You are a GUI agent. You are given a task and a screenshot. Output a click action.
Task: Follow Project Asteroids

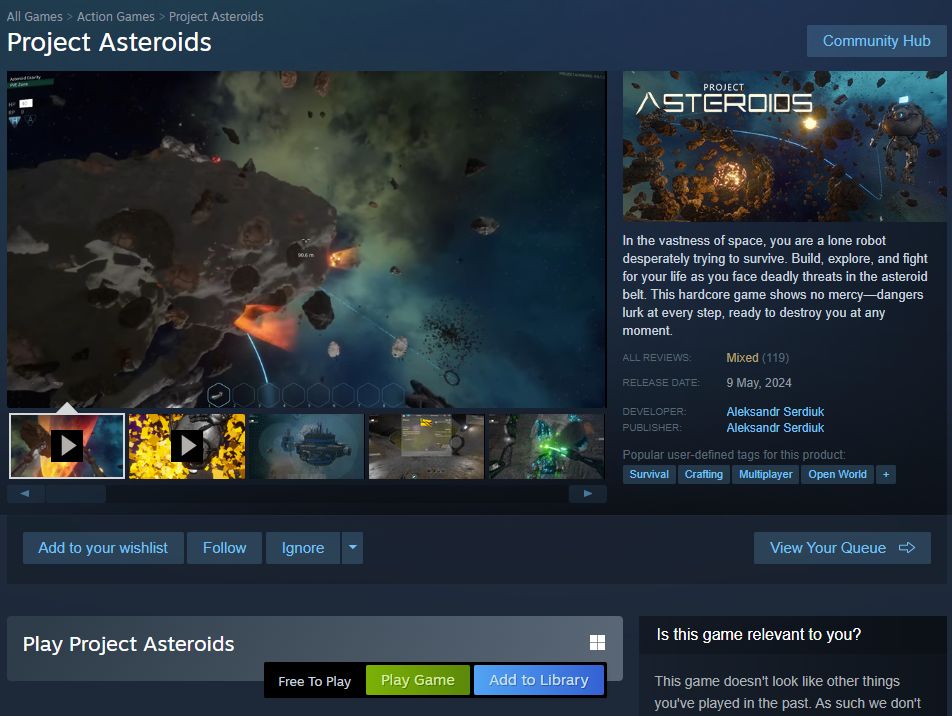point(225,548)
